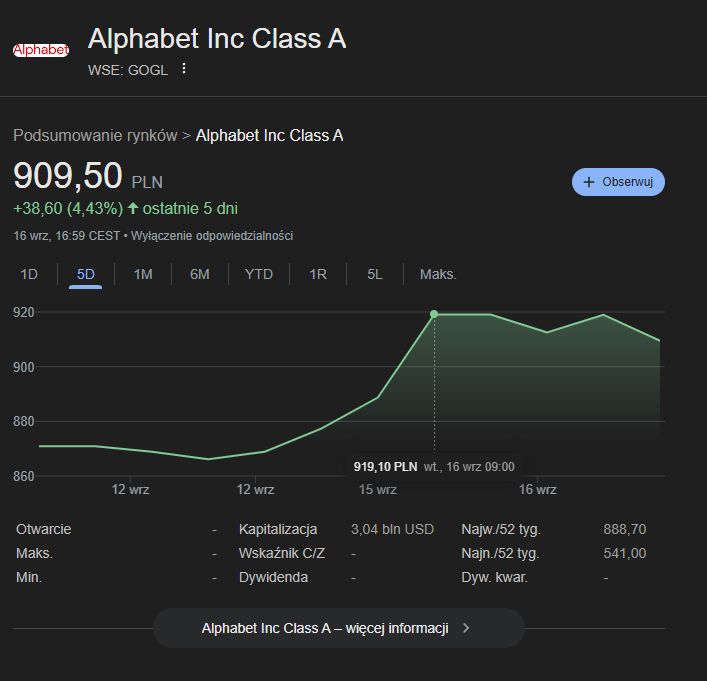Viewport: 707px width, 681px height.
Task: Open the three-dot options menu
Action: [x=184, y=69]
